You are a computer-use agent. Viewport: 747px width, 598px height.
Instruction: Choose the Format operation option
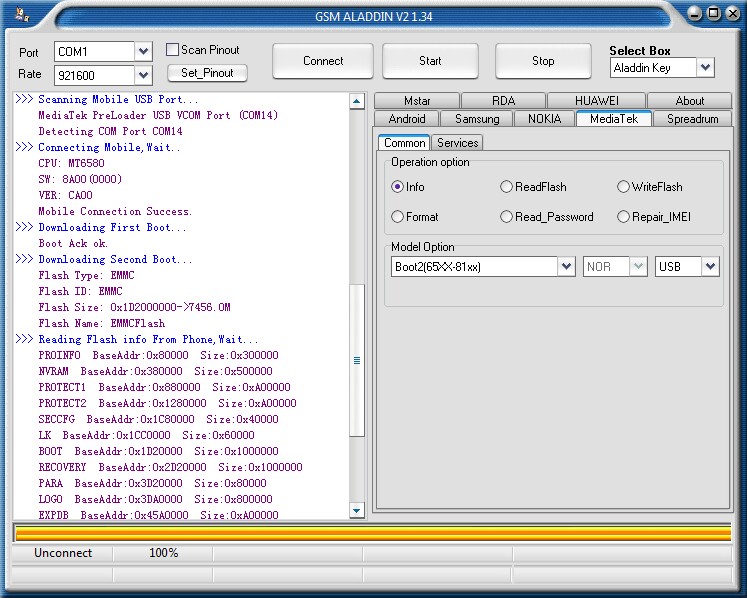397,217
